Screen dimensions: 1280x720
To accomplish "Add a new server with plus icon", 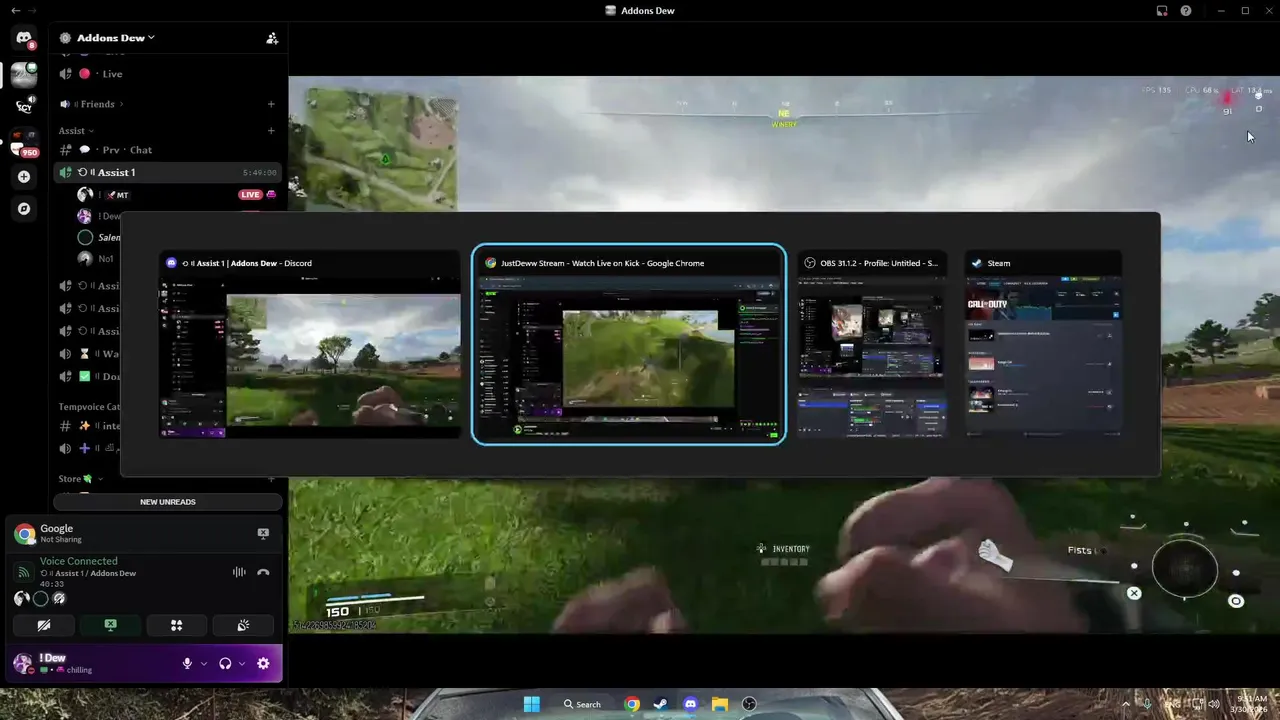I will (24, 177).
